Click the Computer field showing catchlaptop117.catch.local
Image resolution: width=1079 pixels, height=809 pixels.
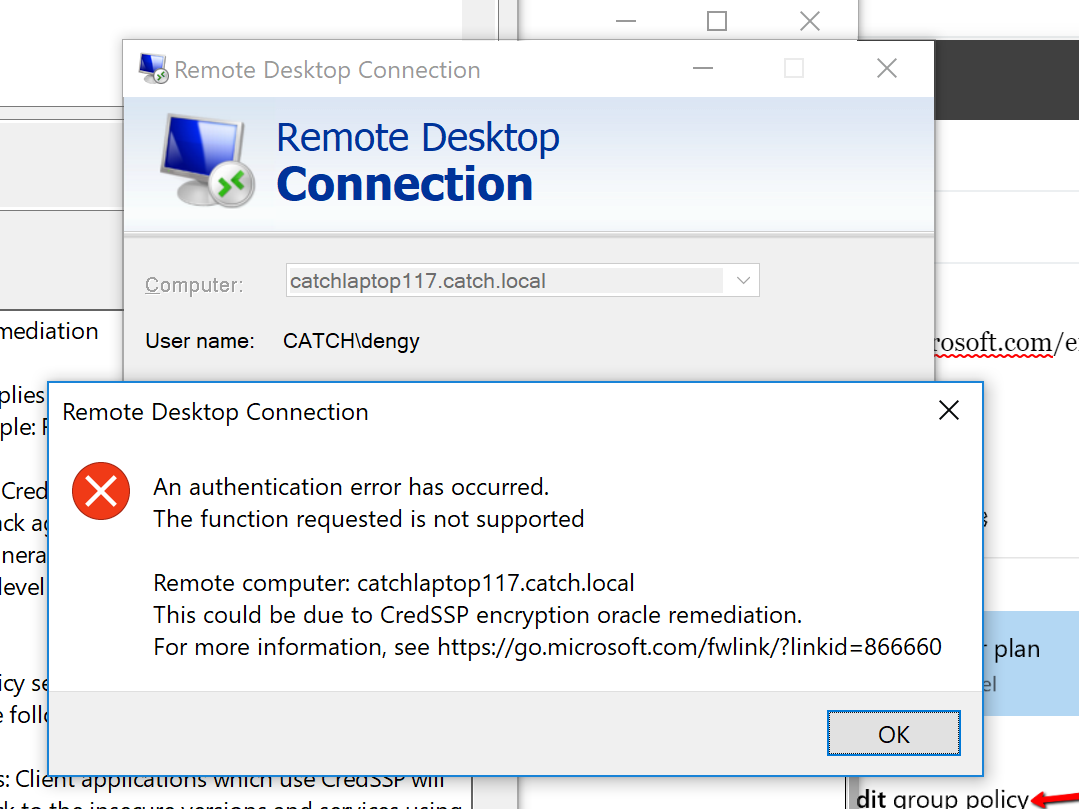[x=522, y=281]
